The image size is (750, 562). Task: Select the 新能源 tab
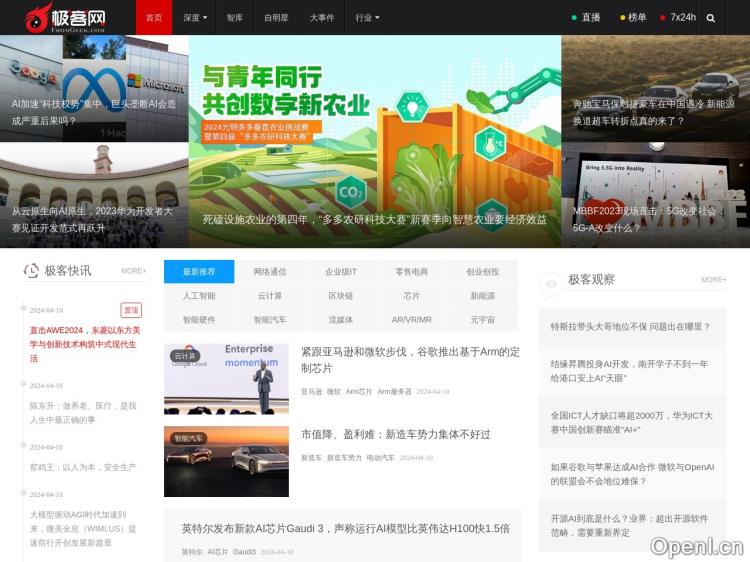point(483,296)
